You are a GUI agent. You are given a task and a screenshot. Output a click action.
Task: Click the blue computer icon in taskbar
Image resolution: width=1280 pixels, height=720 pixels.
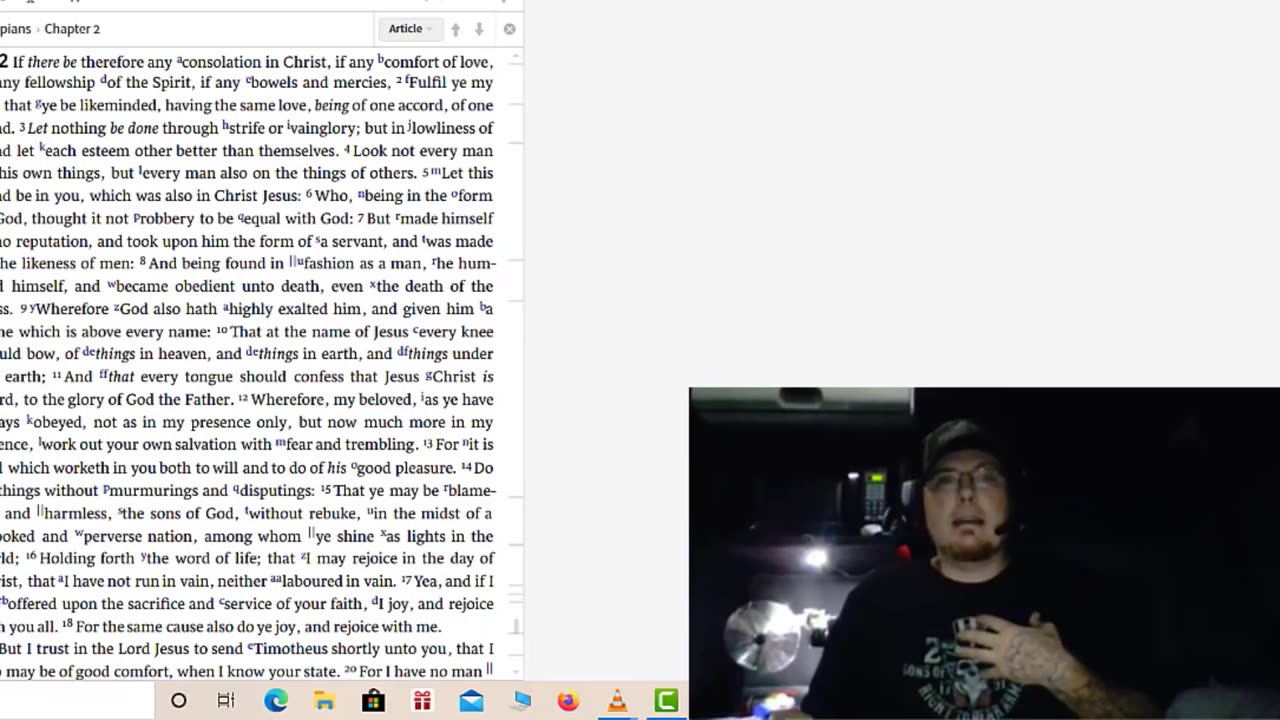520,701
